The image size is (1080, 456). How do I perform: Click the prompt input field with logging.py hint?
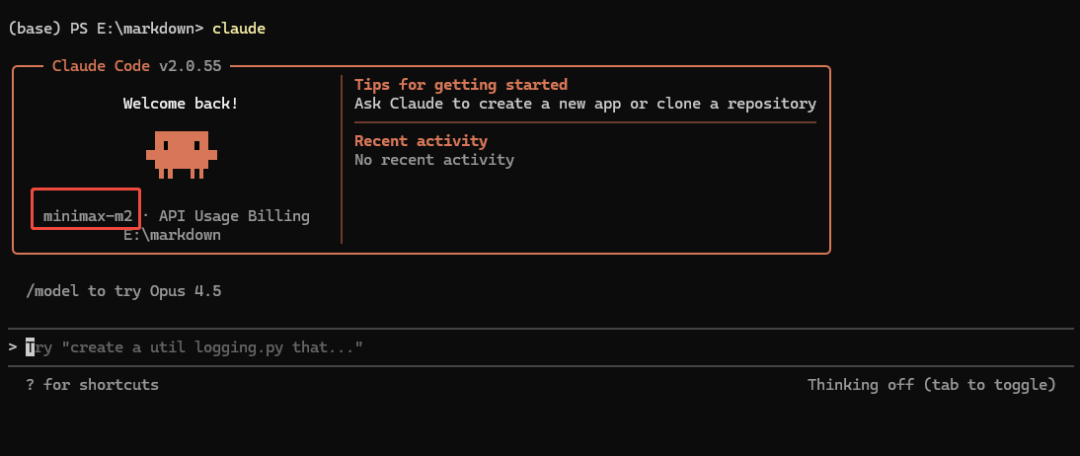coord(540,347)
